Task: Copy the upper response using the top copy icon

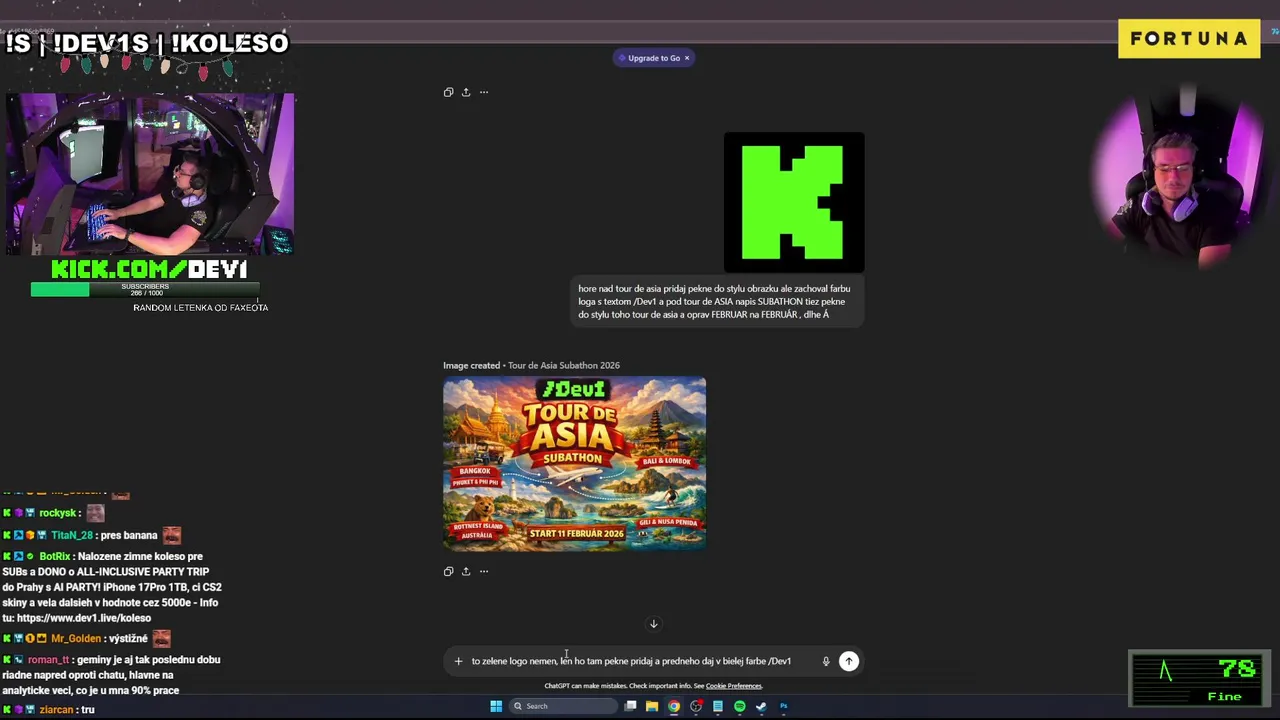Action: tap(448, 92)
